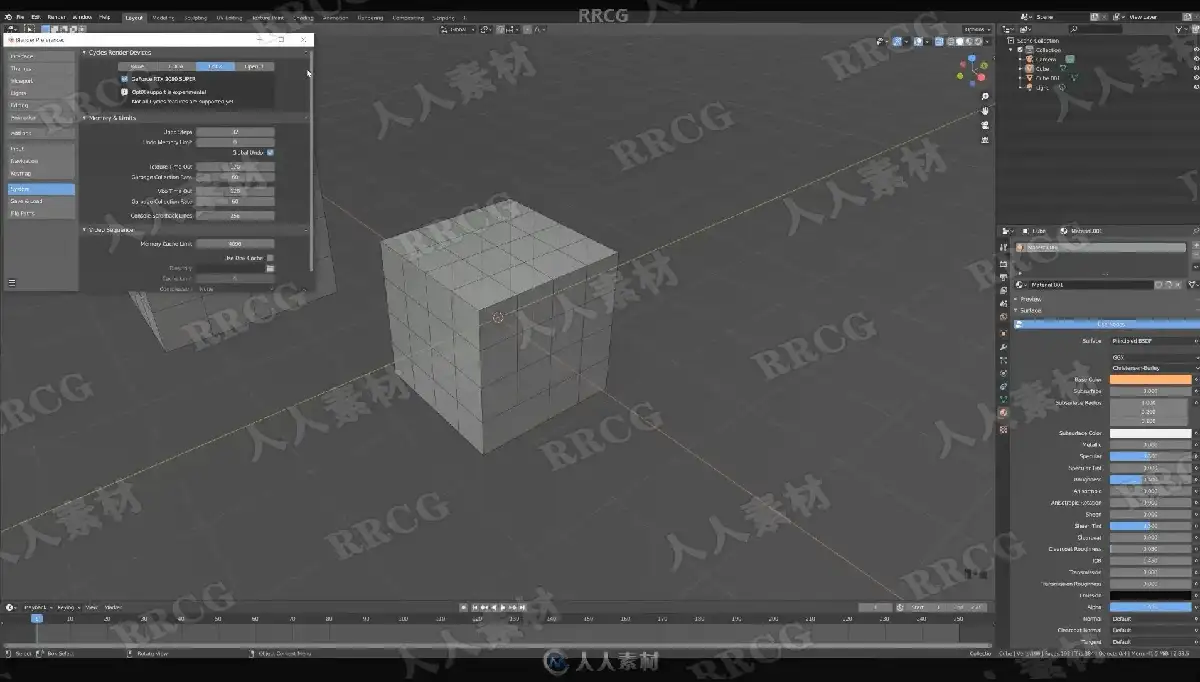Click the zoom magnifier viewport icon
1200x682 pixels.
click(985, 97)
